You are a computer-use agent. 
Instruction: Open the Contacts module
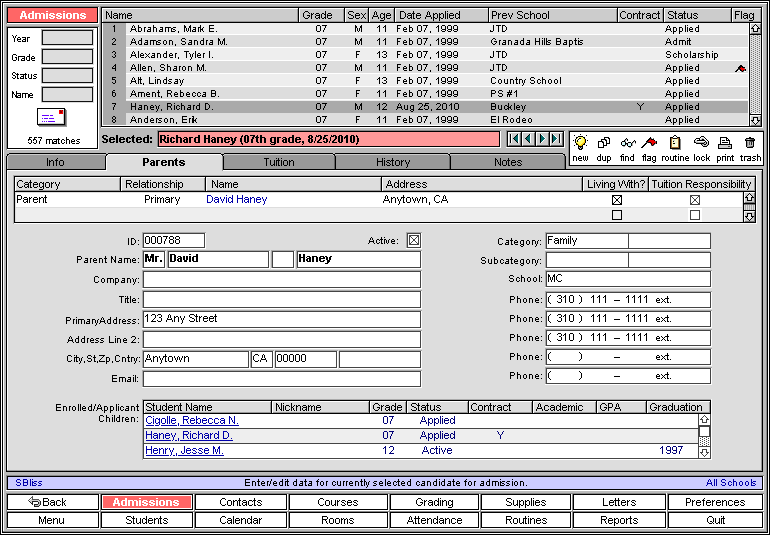coord(241,502)
